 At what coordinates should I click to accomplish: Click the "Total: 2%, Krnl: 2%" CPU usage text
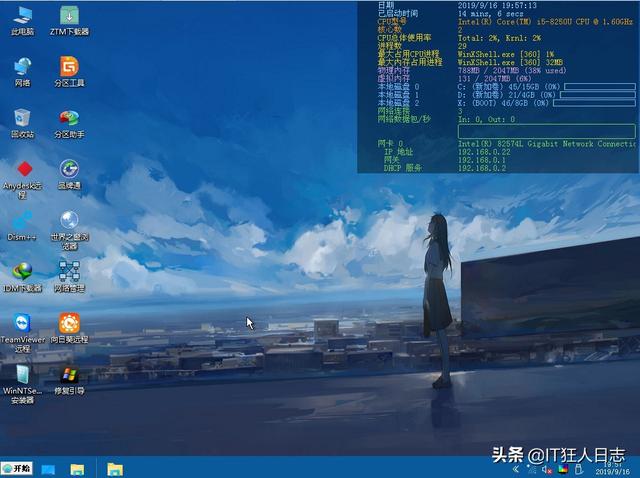500,38
